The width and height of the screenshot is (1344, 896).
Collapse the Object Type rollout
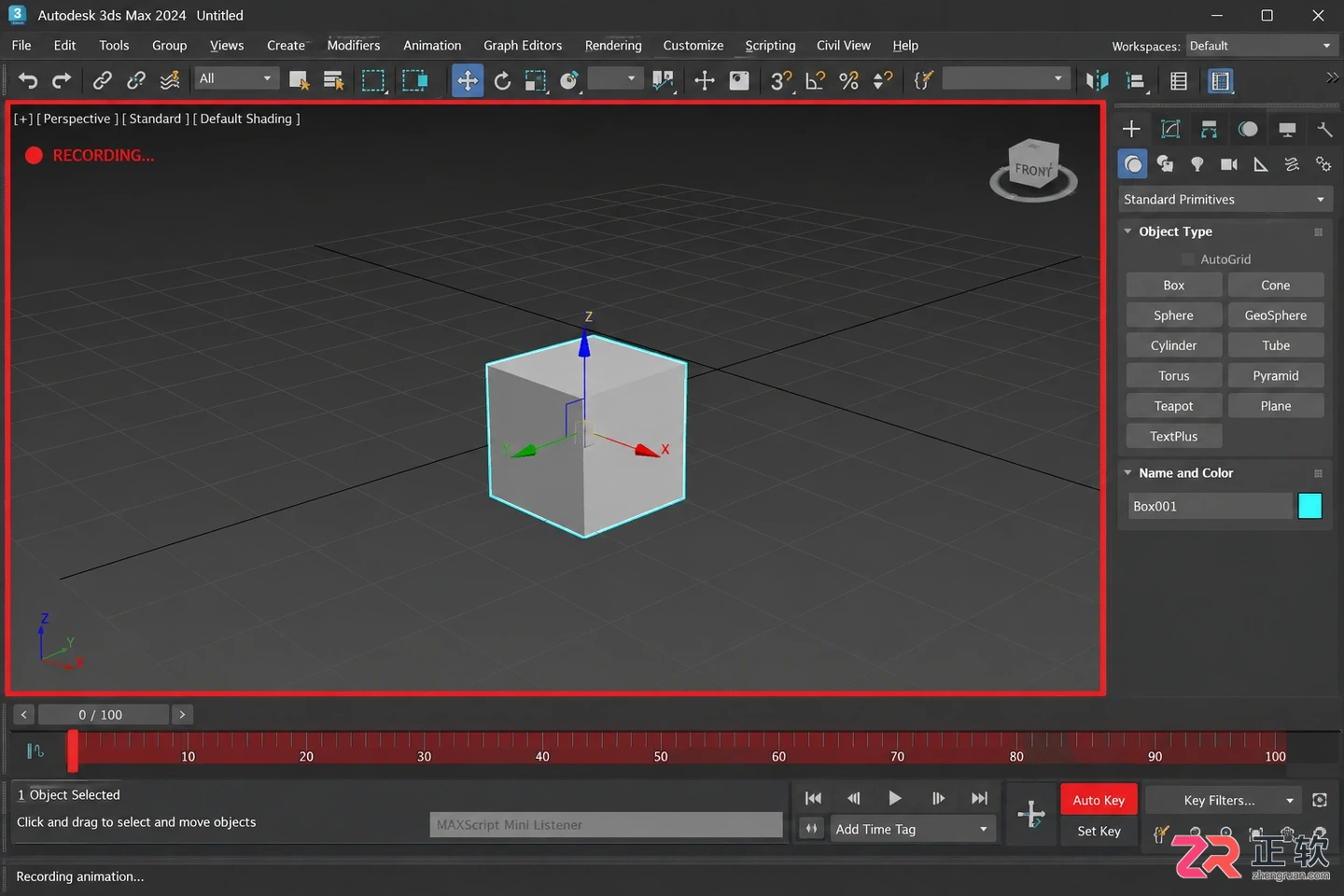pyautogui.click(x=1174, y=231)
